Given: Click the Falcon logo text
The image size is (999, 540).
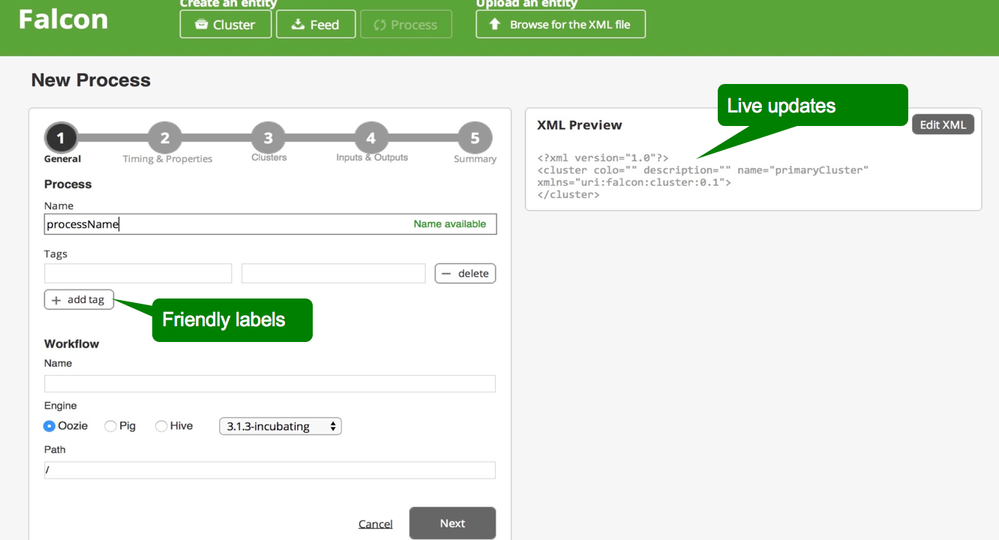Looking at the screenshot, I should tap(63, 20).
